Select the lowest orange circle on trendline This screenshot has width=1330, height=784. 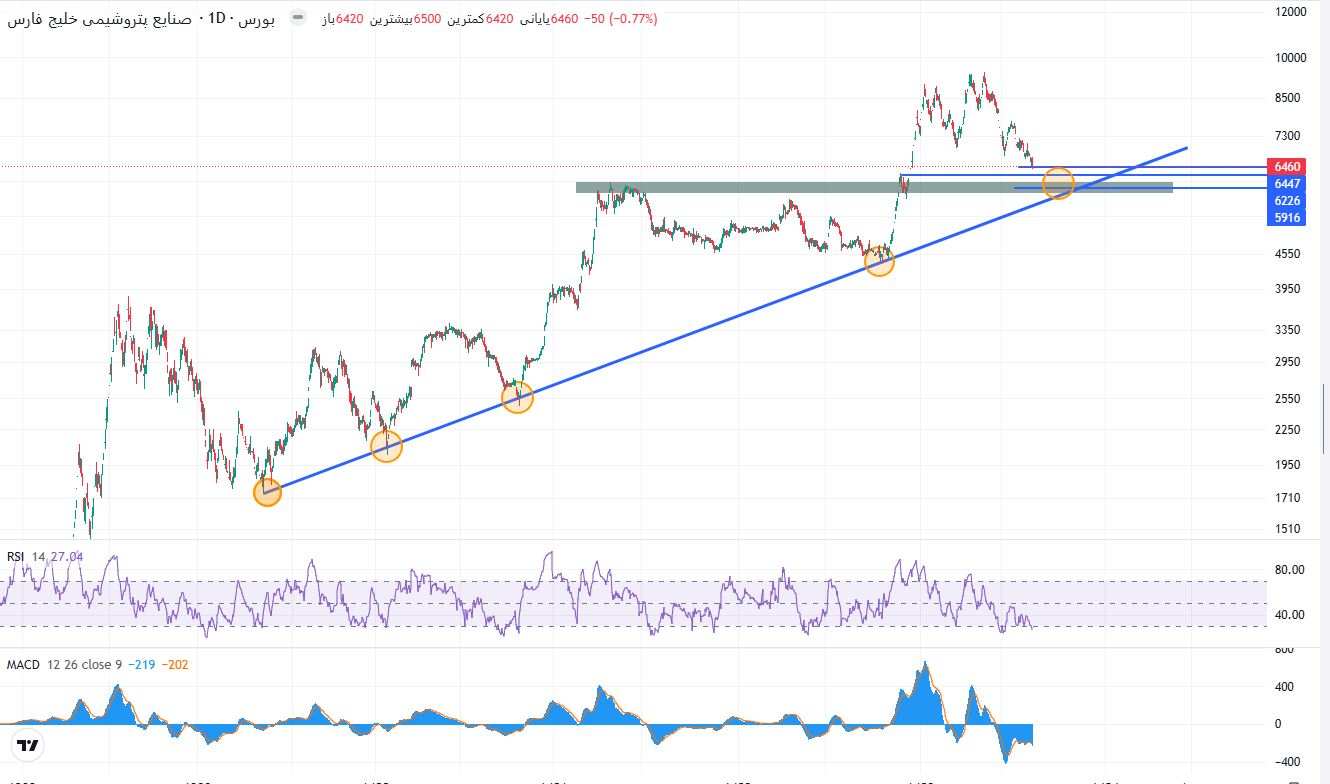pos(267,491)
